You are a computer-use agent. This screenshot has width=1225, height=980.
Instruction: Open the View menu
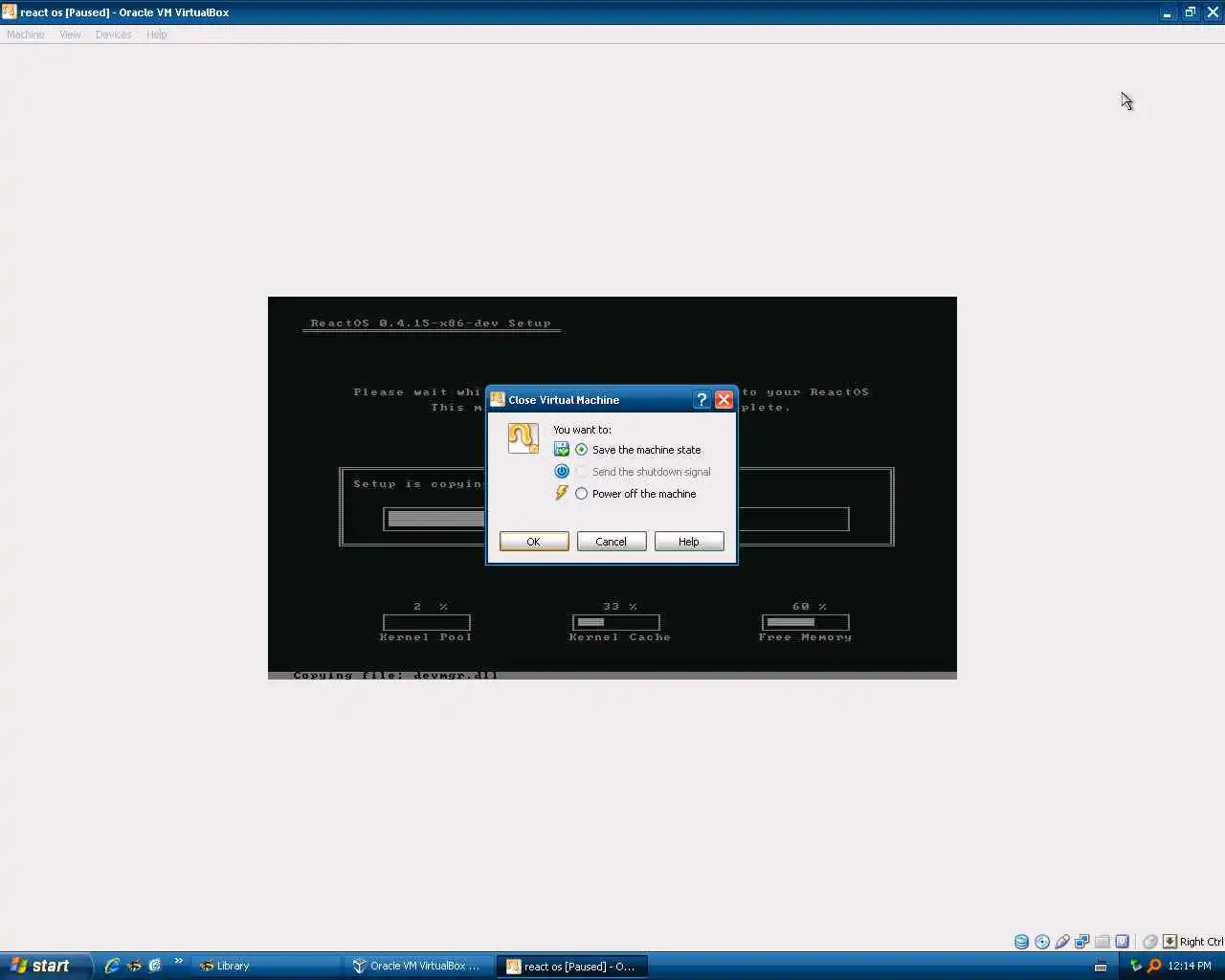(x=70, y=34)
